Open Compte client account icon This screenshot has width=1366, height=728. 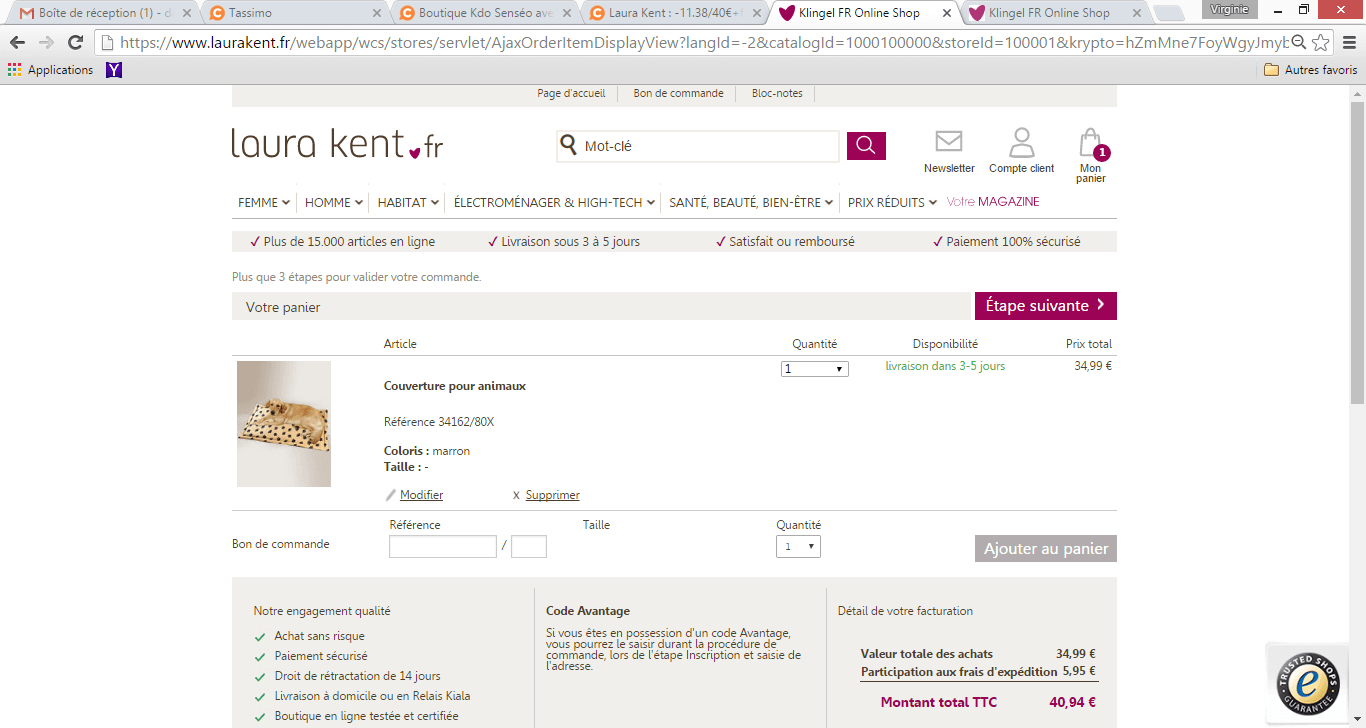coord(1021,143)
